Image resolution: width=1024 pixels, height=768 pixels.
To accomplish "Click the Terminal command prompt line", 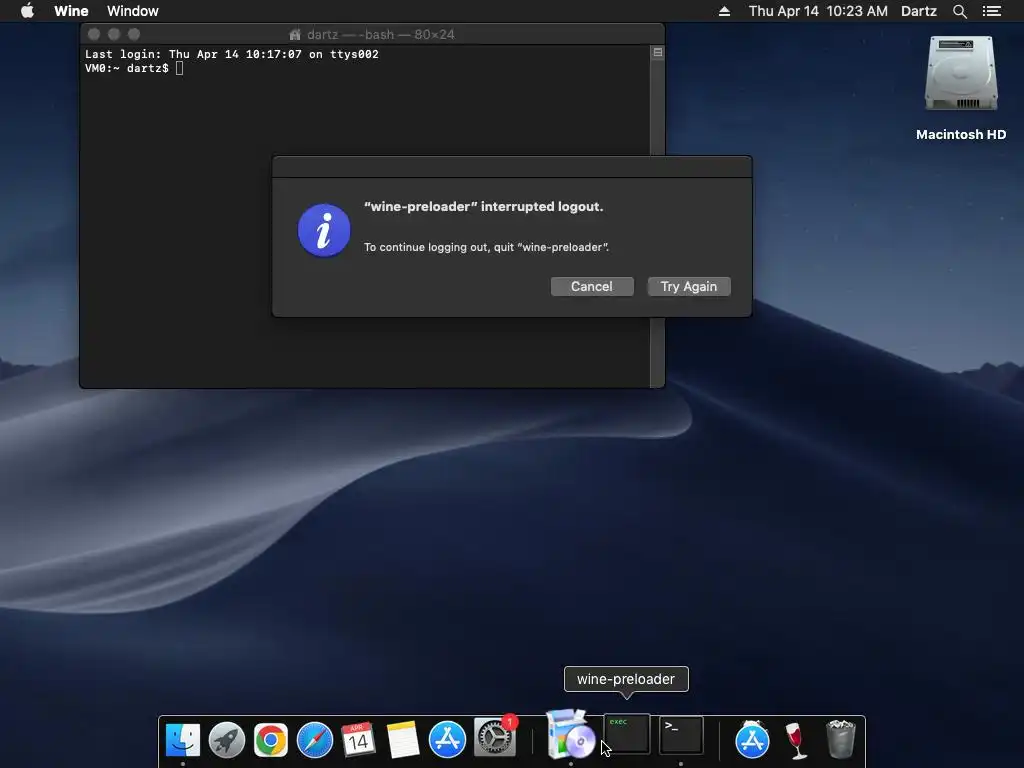I will click(134, 68).
